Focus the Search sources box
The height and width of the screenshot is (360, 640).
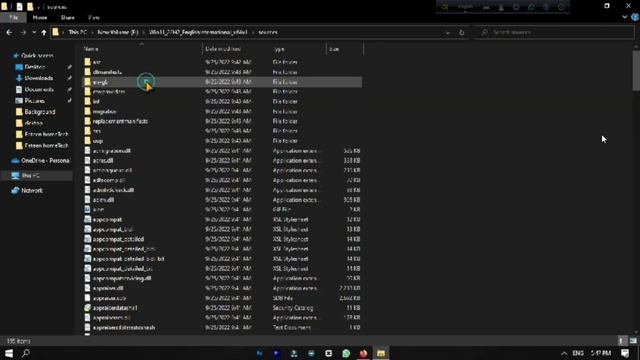(554, 32)
